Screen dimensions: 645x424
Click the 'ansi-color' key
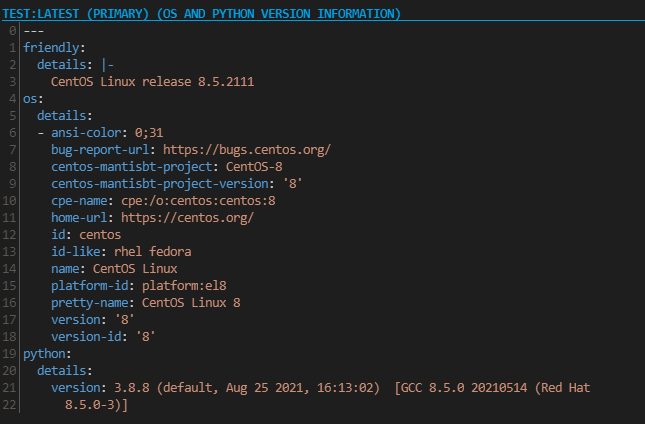(86, 132)
